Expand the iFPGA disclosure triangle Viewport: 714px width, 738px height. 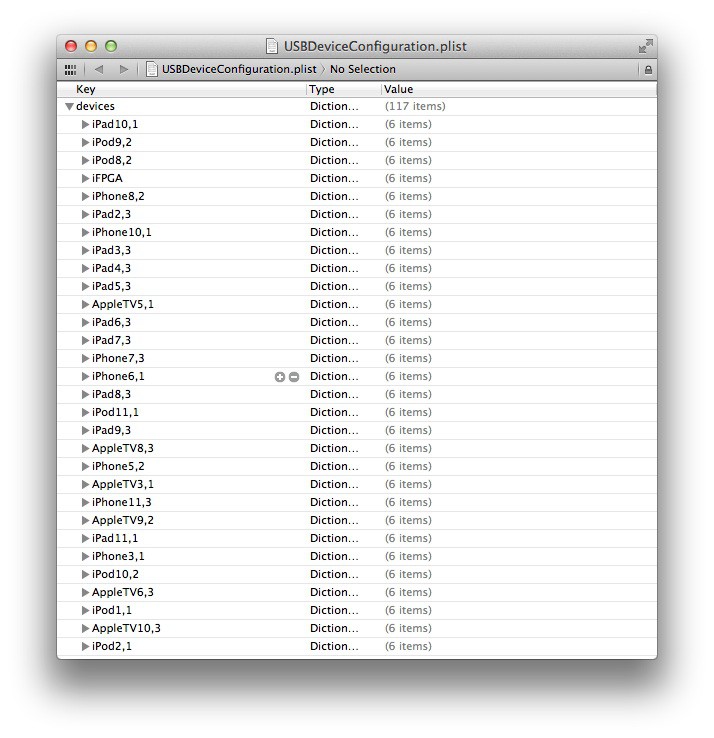(85, 178)
